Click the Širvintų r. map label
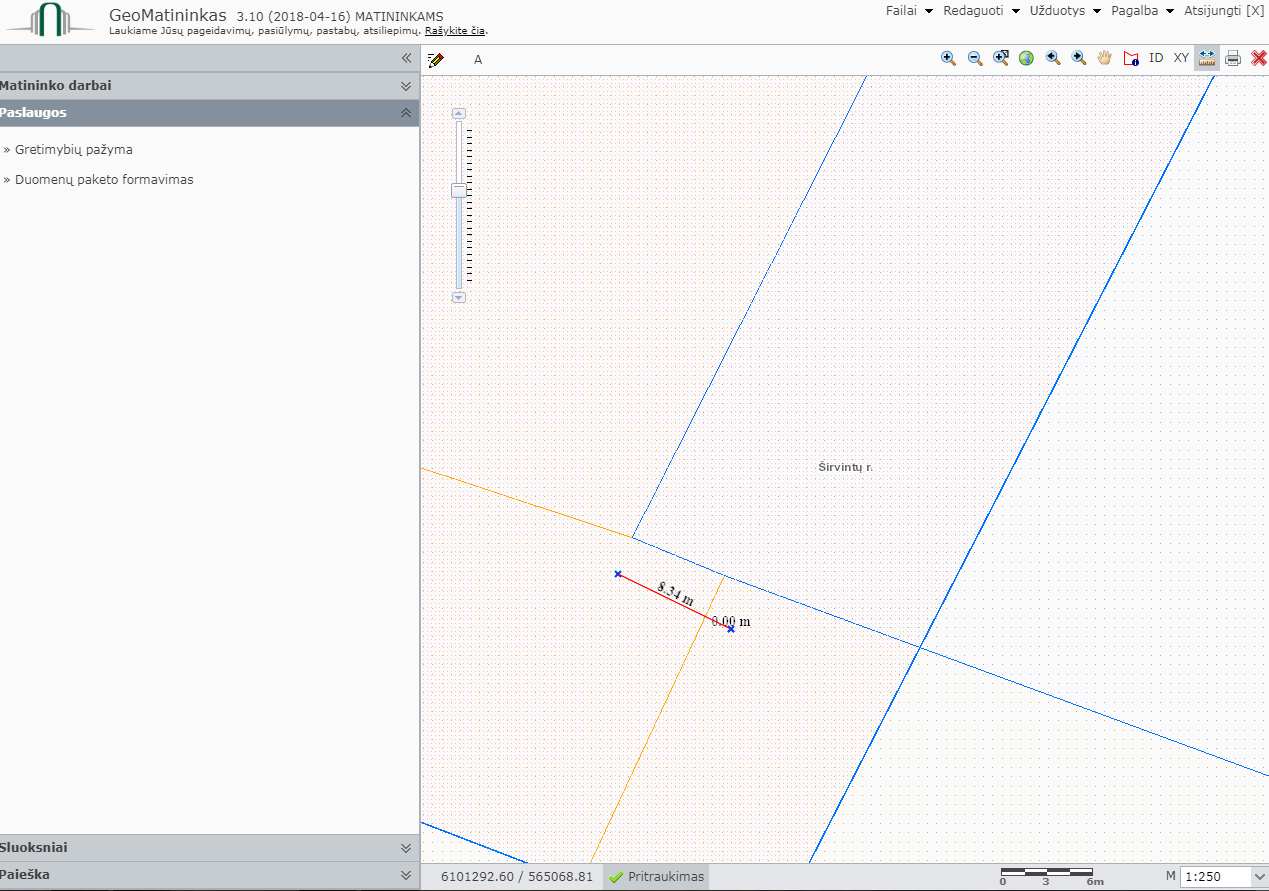The width and height of the screenshot is (1269, 891). pyautogui.click(x=845, y=467)
